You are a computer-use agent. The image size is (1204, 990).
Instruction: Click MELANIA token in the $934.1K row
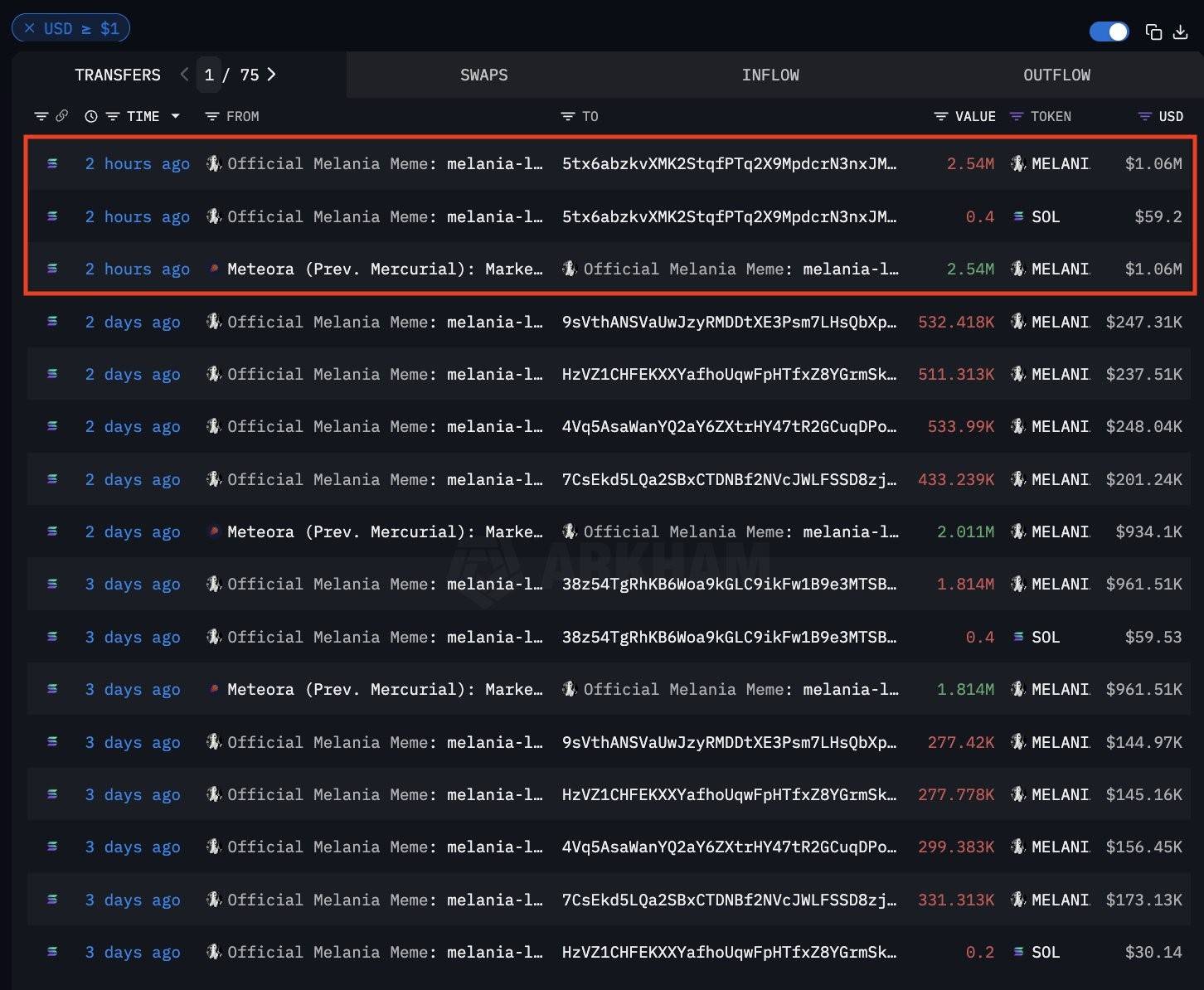(1060, 531)
